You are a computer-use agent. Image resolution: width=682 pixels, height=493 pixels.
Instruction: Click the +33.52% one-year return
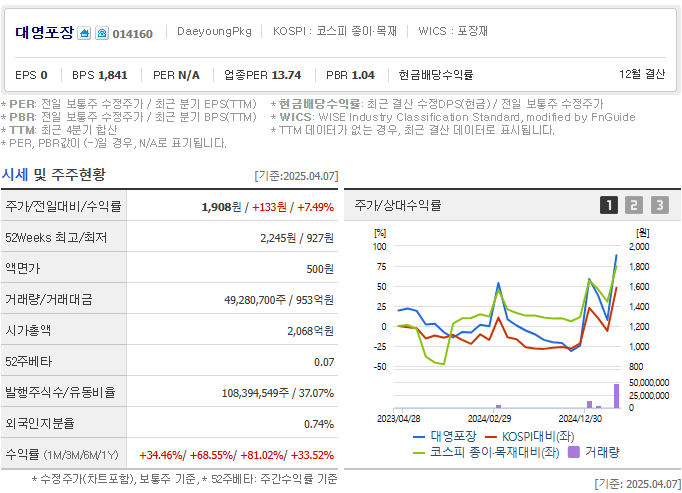312,456
